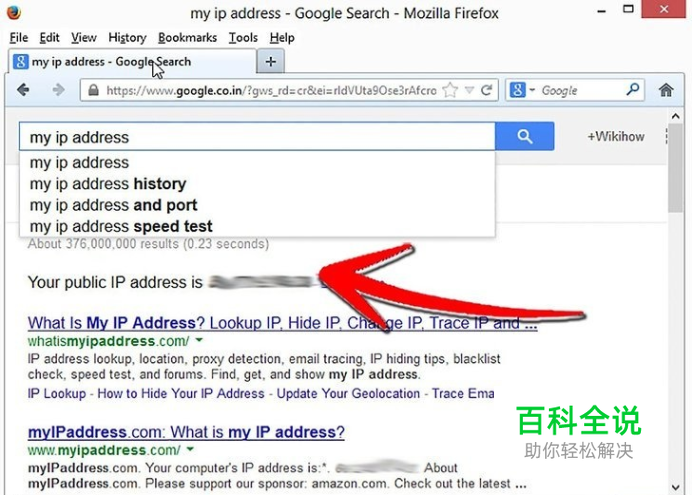Image resolution: width=692 pixels, height=495 pixels.
Task: Click the +Wikihow profile link
Action: 616,136
